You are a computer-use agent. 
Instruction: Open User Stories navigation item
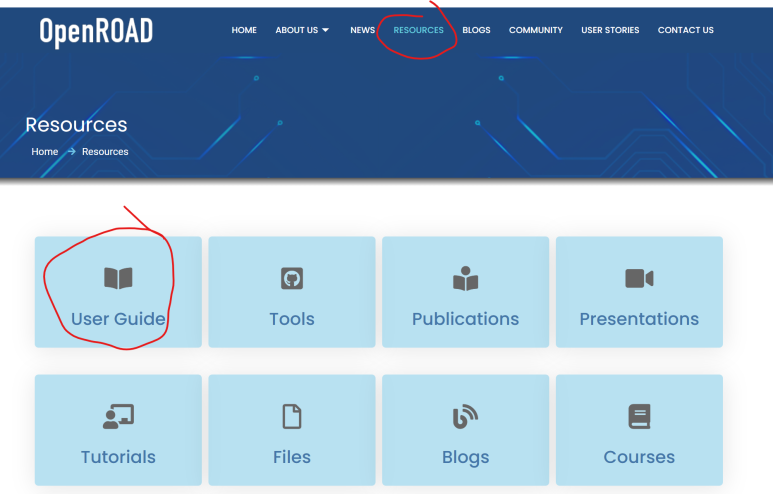coord(610,30)
